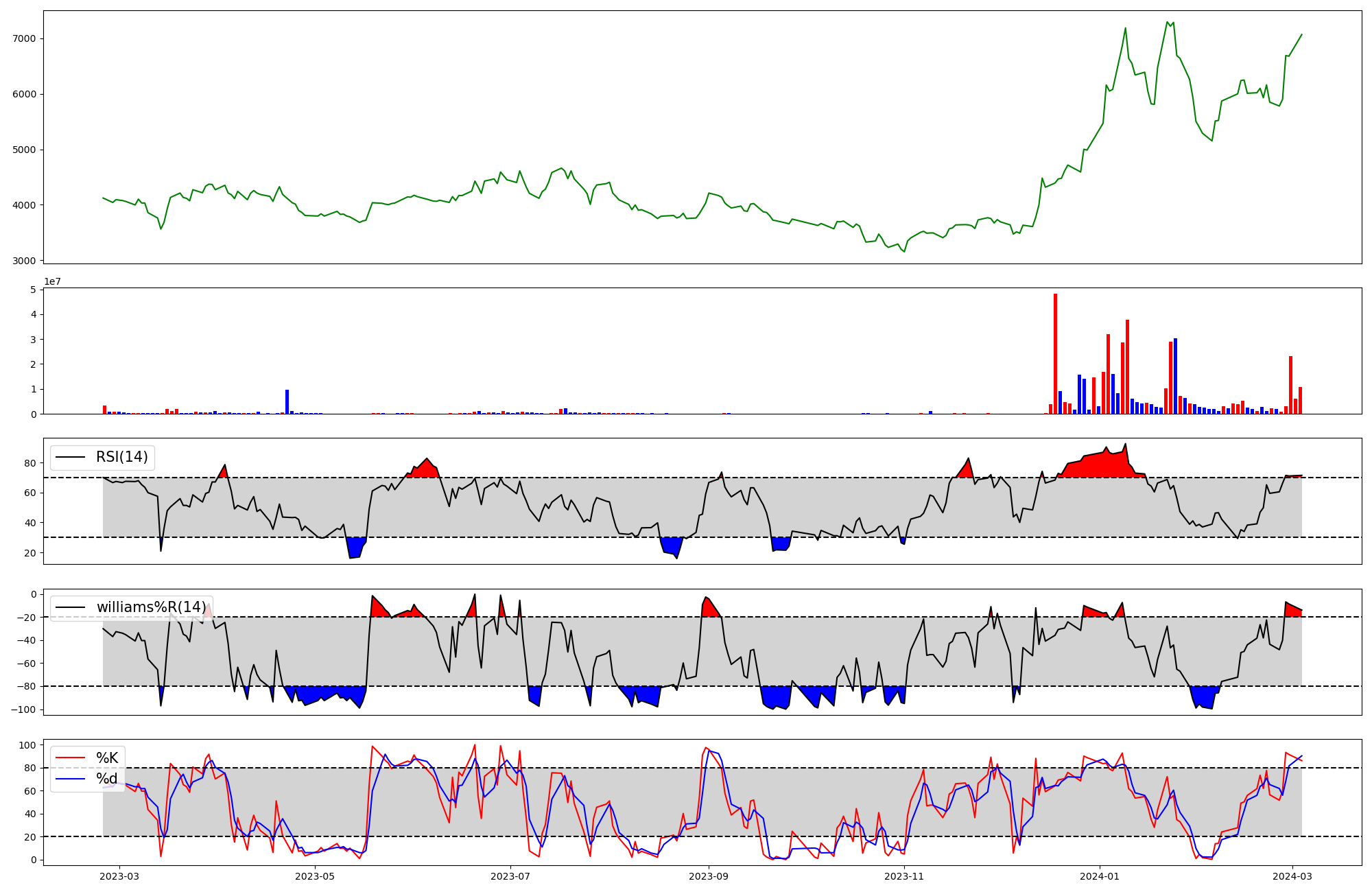Click the blue %d legend line sample

[x=71, y=778]
